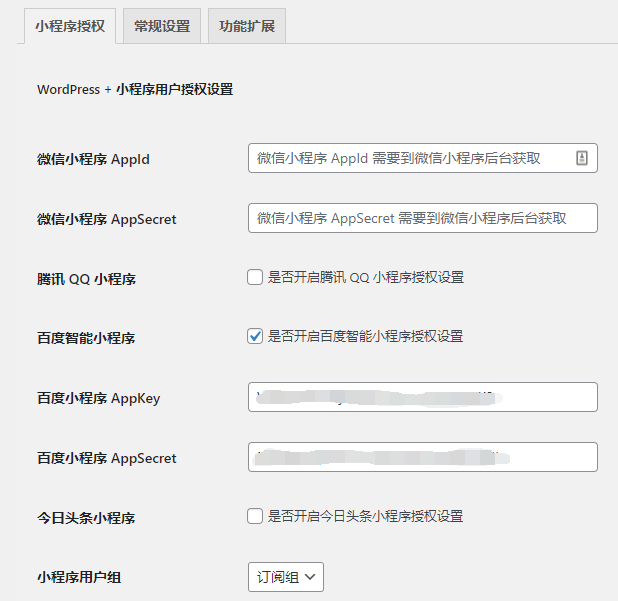This screenshot has height=601, width=618.
Task: Click the text 是否开启今日头条小程序授权设置
Action: (365, 516)
